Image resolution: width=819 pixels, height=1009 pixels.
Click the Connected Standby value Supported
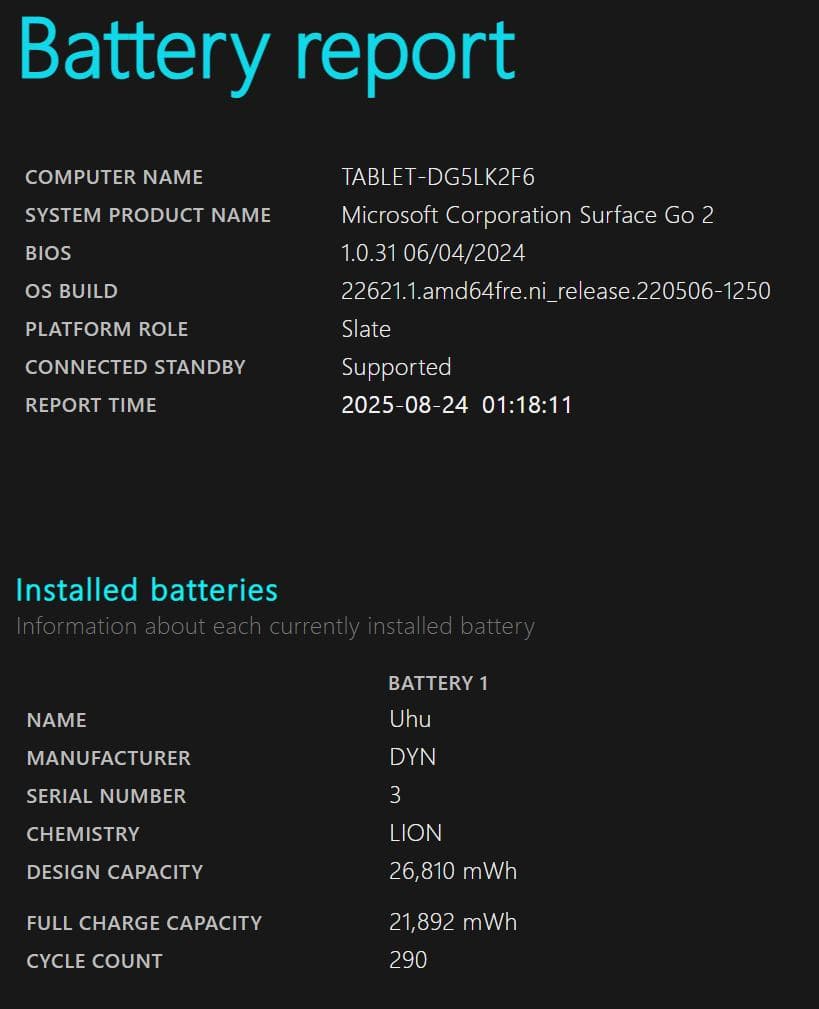click(396, 367)
